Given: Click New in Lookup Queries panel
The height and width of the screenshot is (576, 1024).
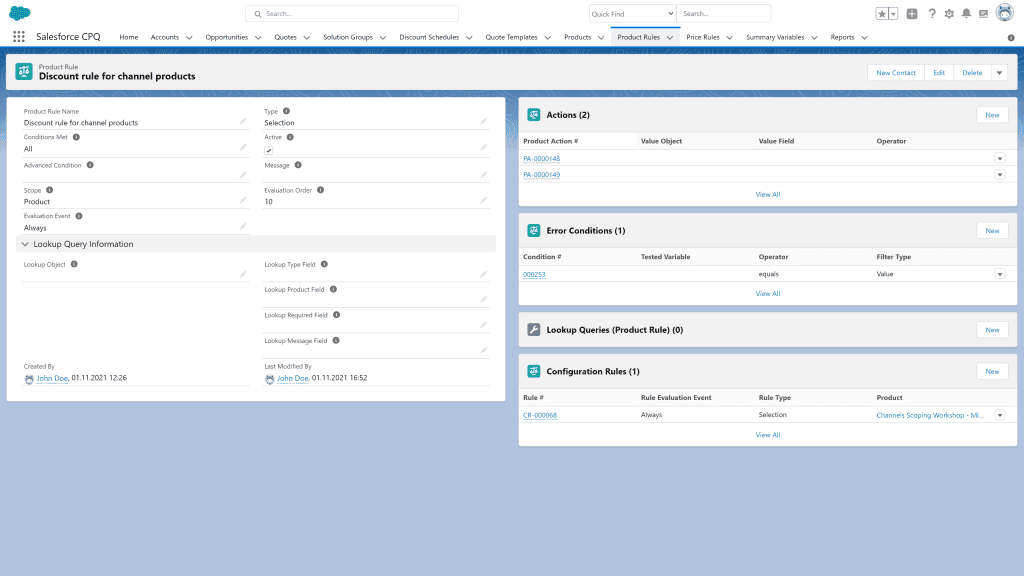Looking at the screenshot, I should pos(992,330).
